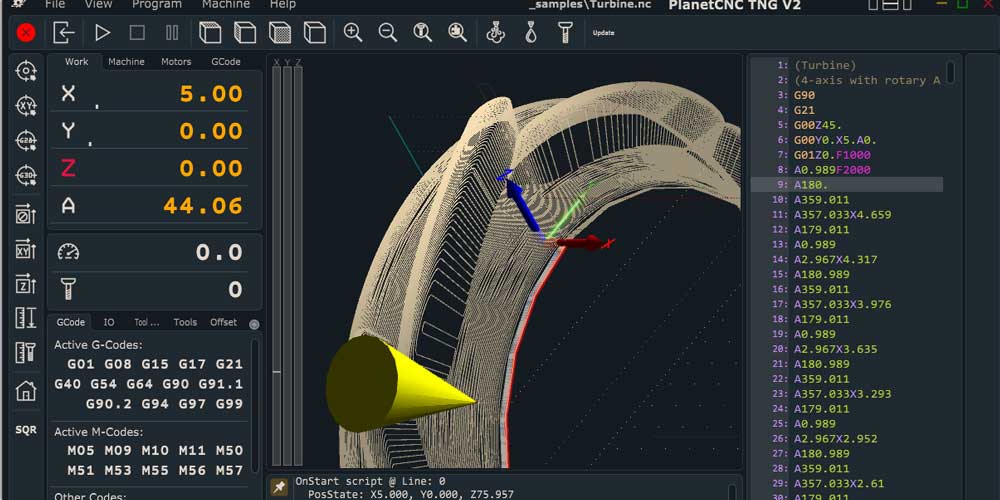Select G-code line 9 'A180.'
The width and height of the screenshot is (1000, 500).
click(846, 185)
